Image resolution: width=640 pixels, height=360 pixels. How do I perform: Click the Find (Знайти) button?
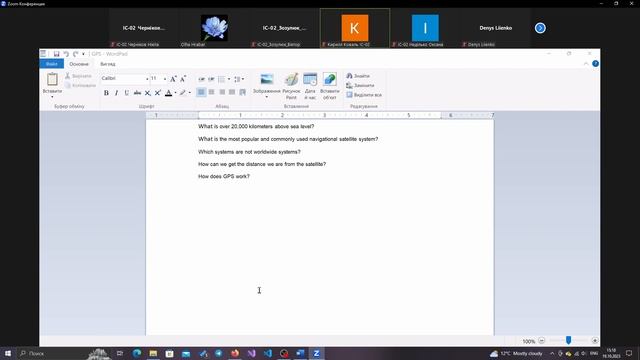358,76
